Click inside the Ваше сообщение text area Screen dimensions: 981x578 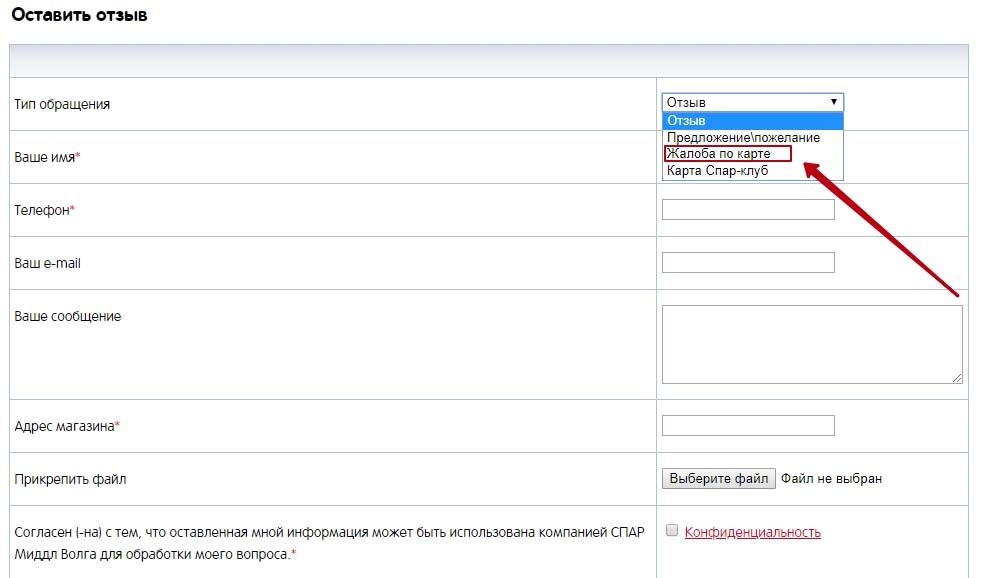click(811, 344)
